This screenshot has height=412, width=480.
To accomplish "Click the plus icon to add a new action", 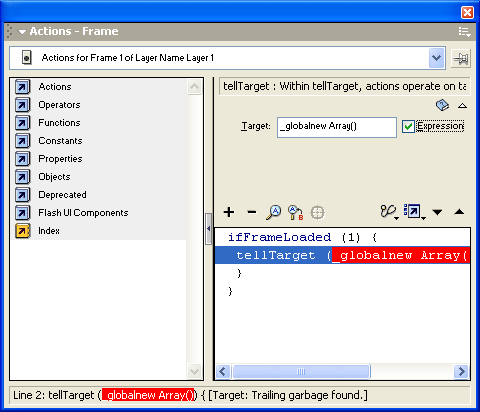I will coord(229,212).
